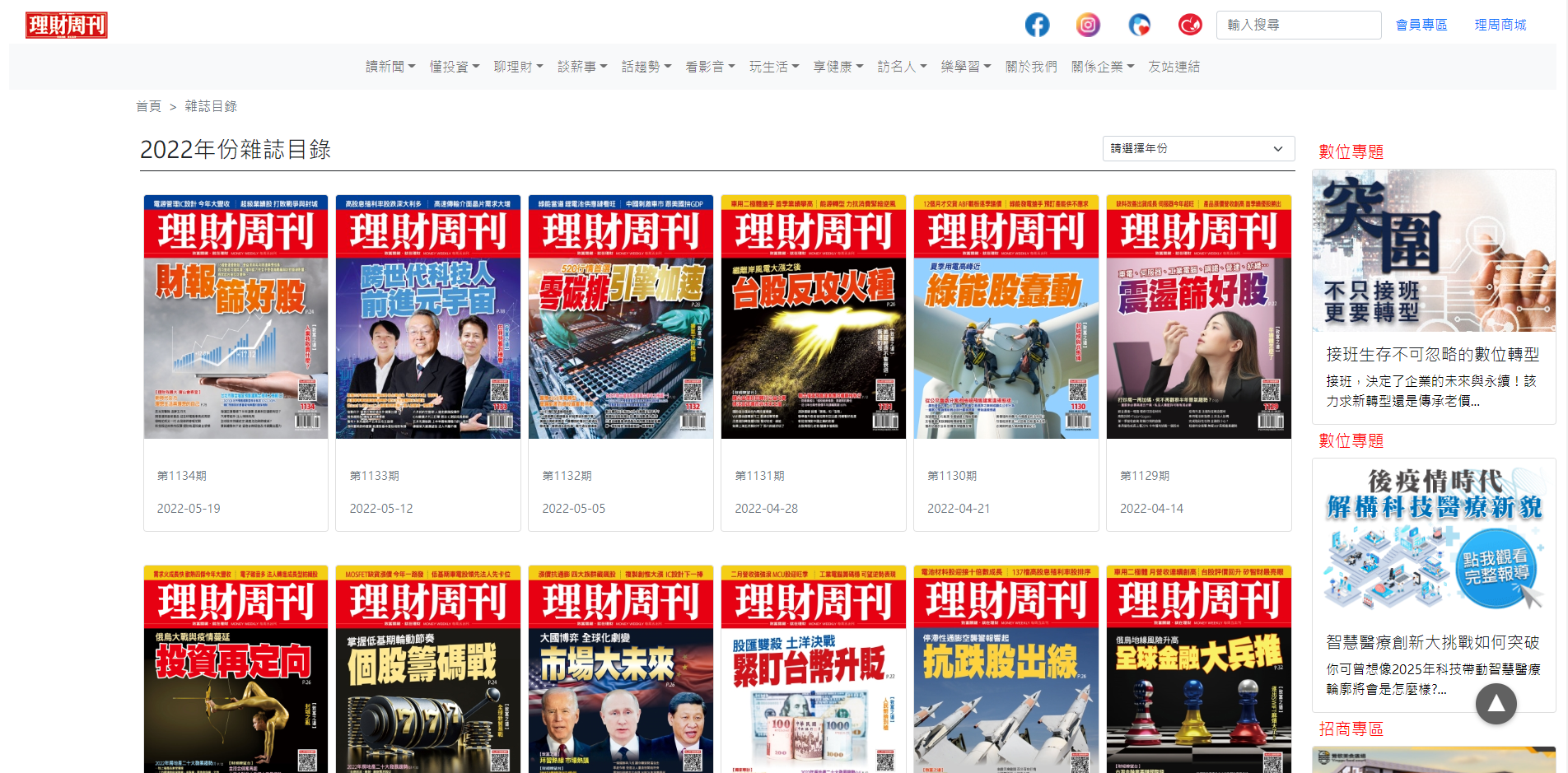The image size is (1568, 773).
Task: Open the 零碳排引擎加速 issue 1132 cover
Action: click(x=621, y=317)
